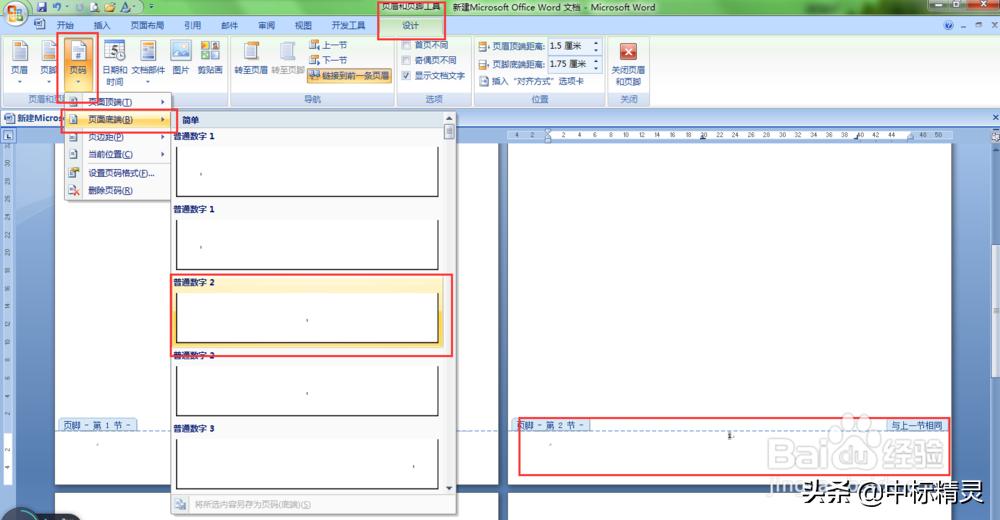Viewport: 1000px width, 520px height.
Task: Switch to the 页面布局 ribbon tab
Action: point(147,26)
